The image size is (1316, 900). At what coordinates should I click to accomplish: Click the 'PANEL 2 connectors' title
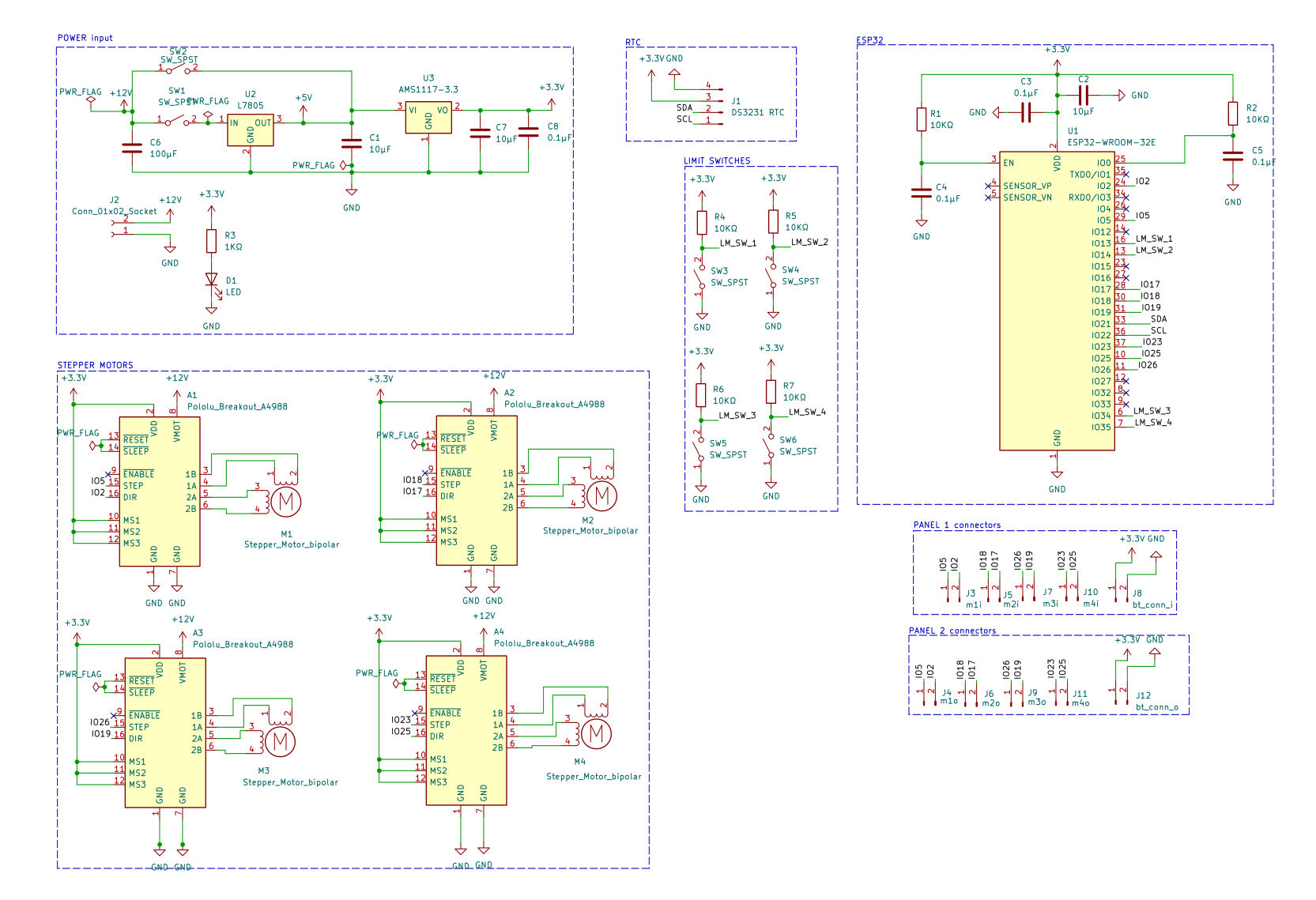click(x=952, y=631)
